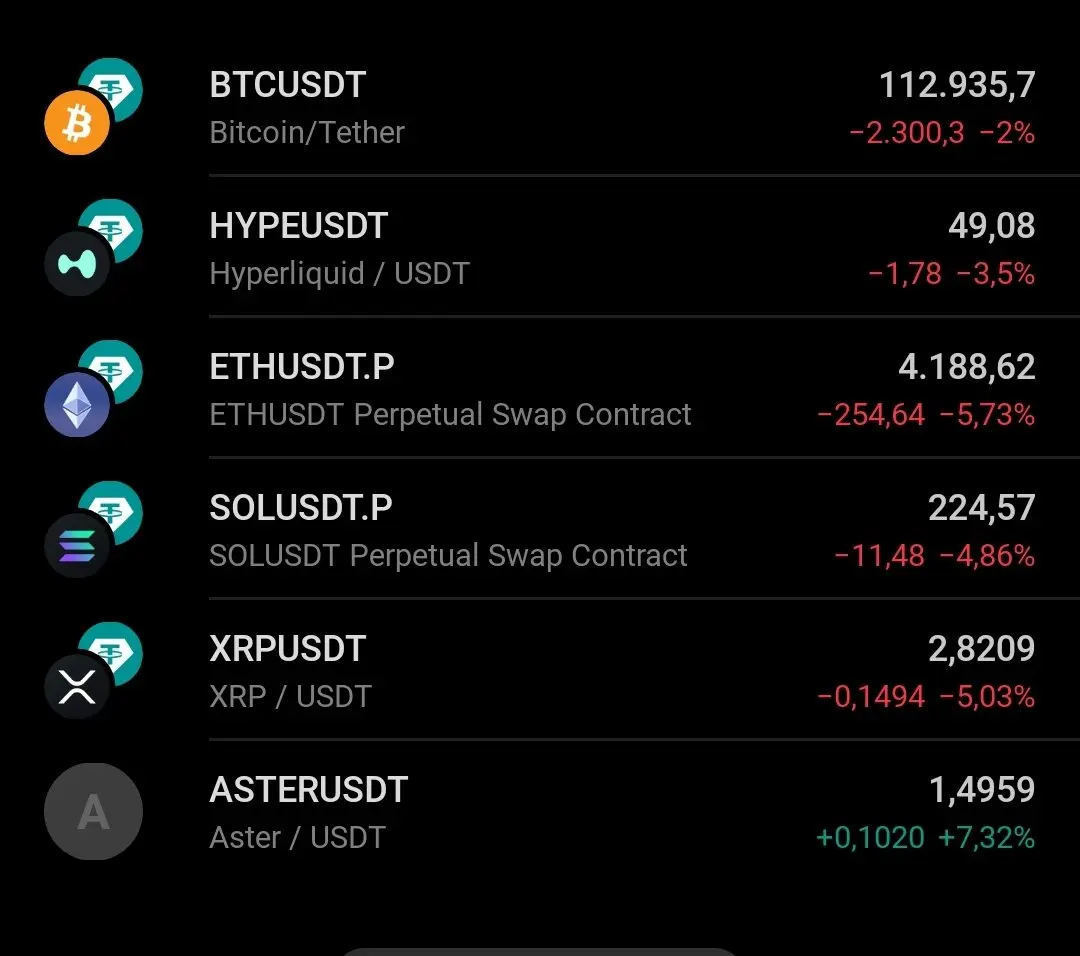Viewport: 1080px width, 956px height.
Task: Click the BTC price 112.935,7
Action: [x=957, y=85]
